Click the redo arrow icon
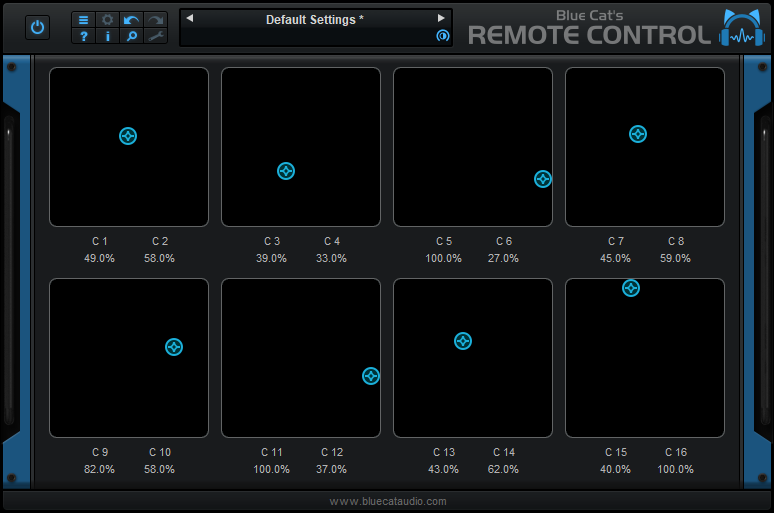Image resolution: width=774 pixels, height=513 pixels. [155, 20]
